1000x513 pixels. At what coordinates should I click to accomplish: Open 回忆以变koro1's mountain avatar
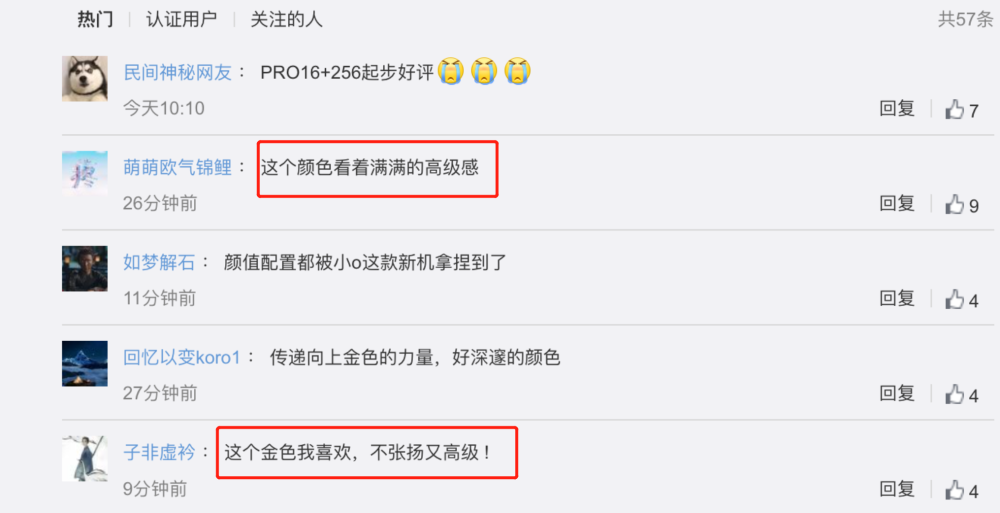pyautogui.click(x=85, y=364)
